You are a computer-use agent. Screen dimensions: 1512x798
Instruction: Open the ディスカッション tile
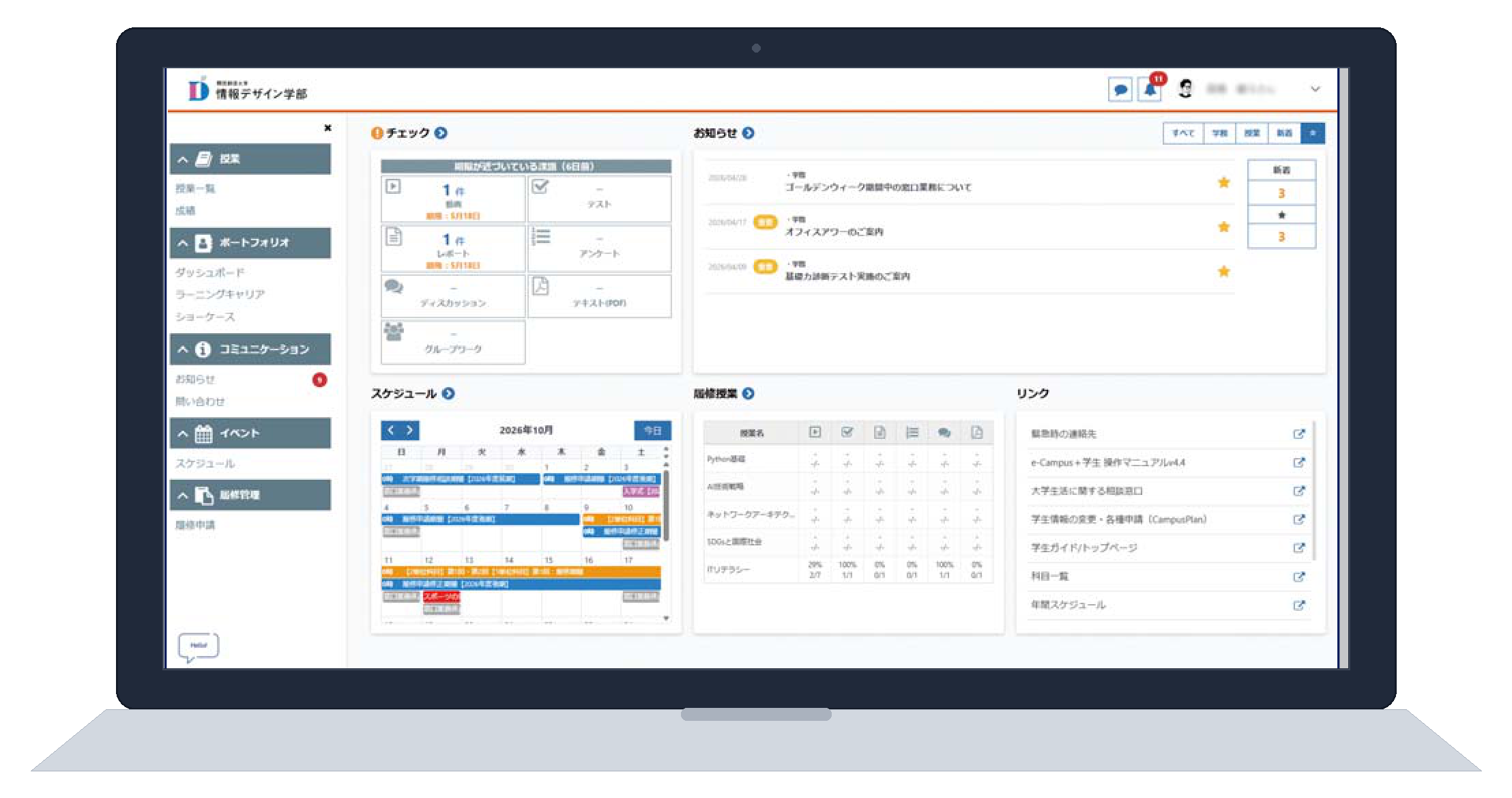453,296
